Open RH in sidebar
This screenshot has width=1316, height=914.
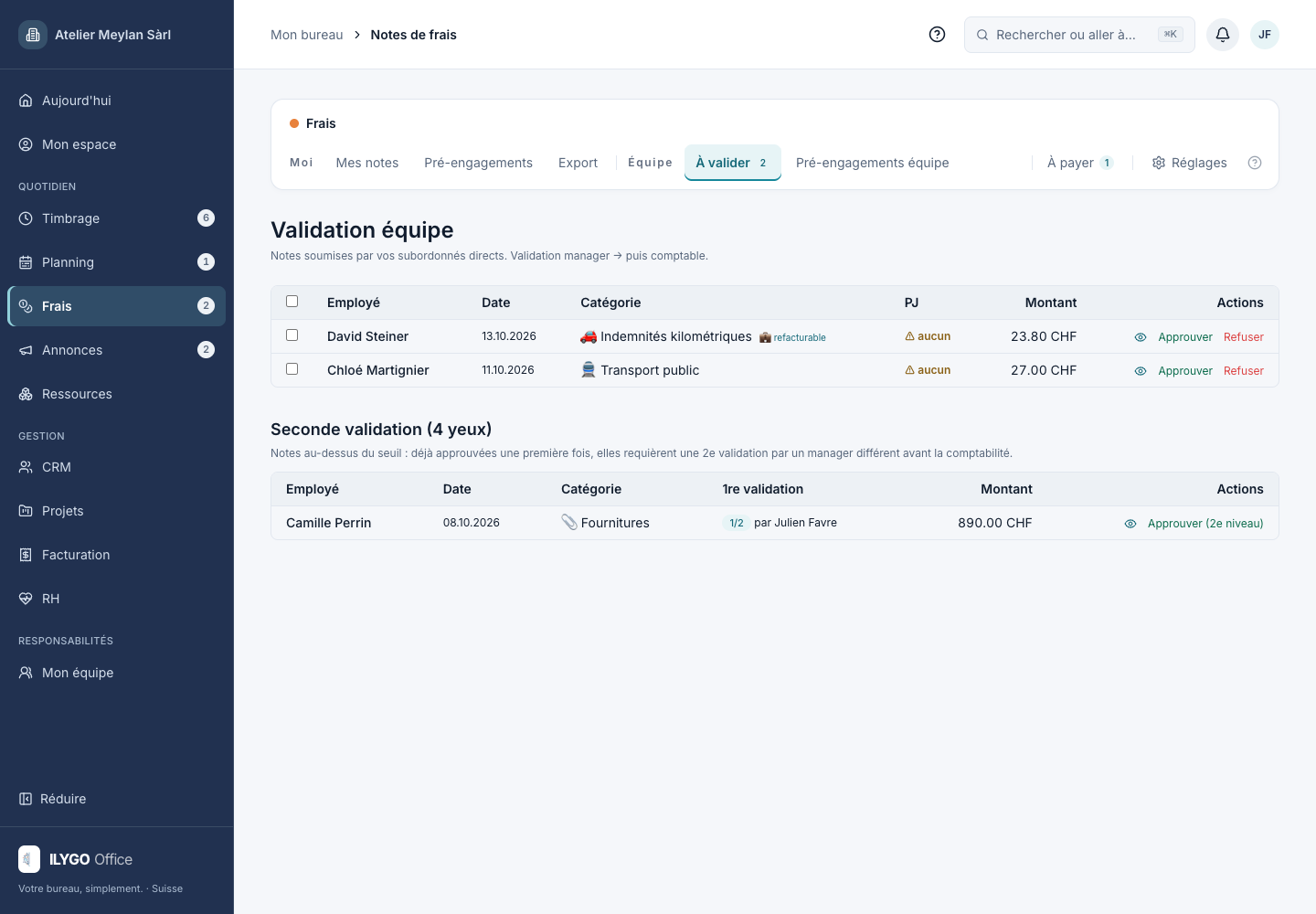pos(117,599)
